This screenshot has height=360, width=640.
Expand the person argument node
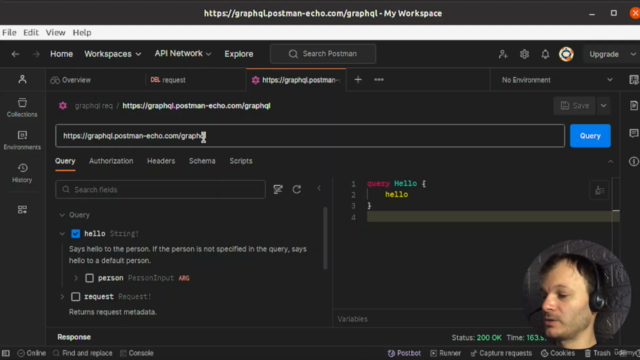tap(76, 278)
